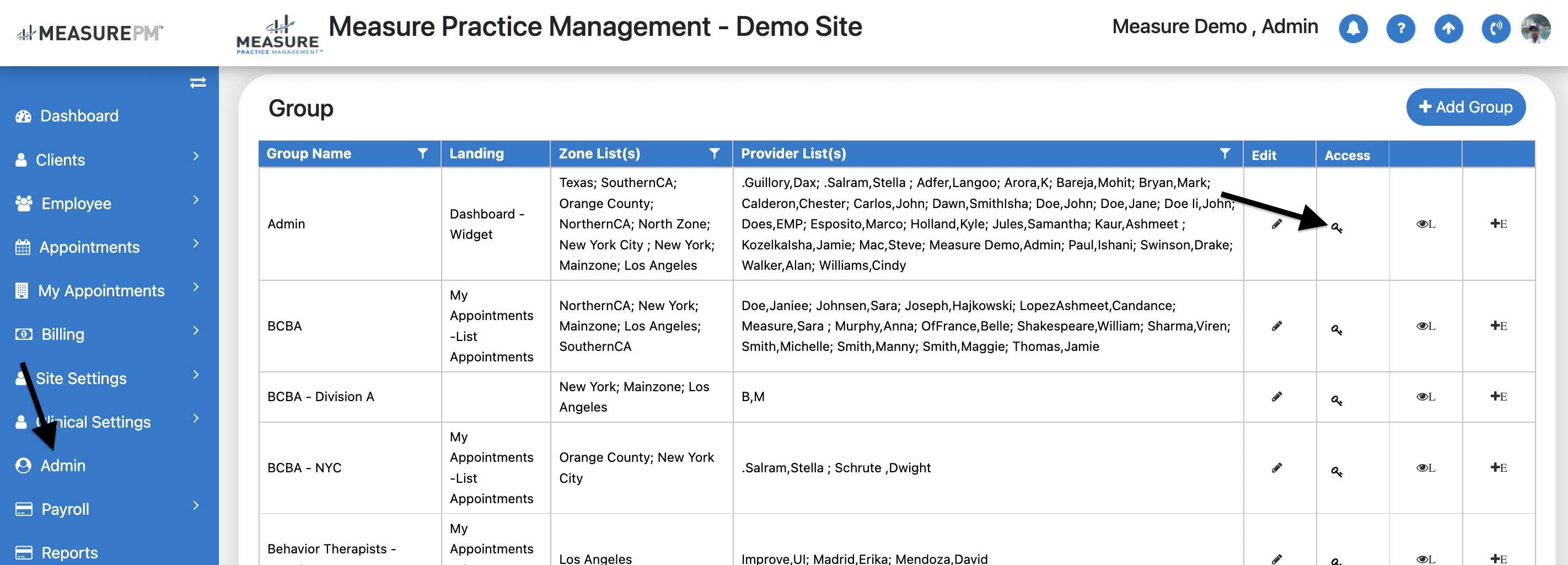This screenshot has height=565, width=1568.
Task: Edit the BCBA group with pencil icon
Action: tap(1276, 326)
